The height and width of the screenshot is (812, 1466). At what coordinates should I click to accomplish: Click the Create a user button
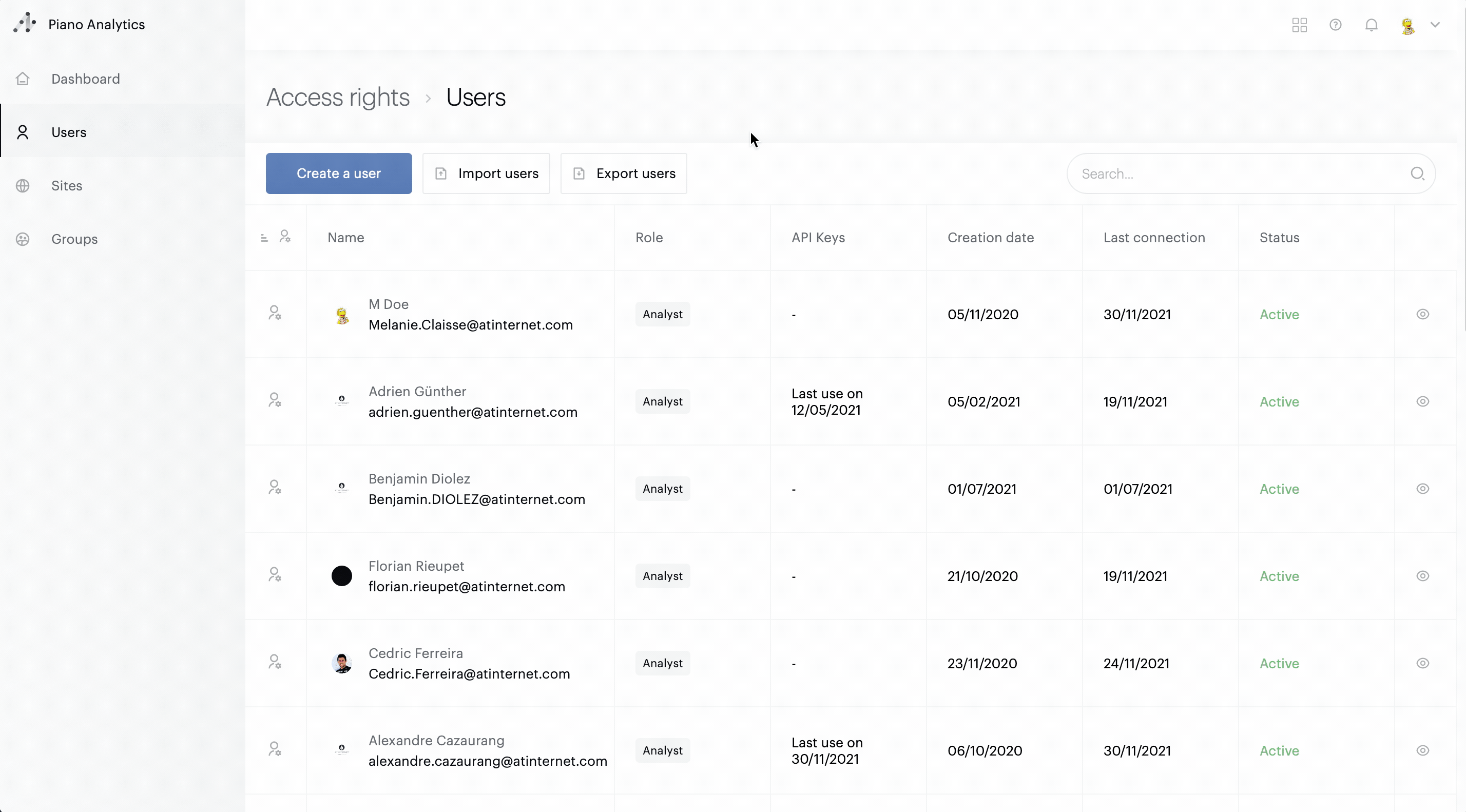(x=339, y=173)
